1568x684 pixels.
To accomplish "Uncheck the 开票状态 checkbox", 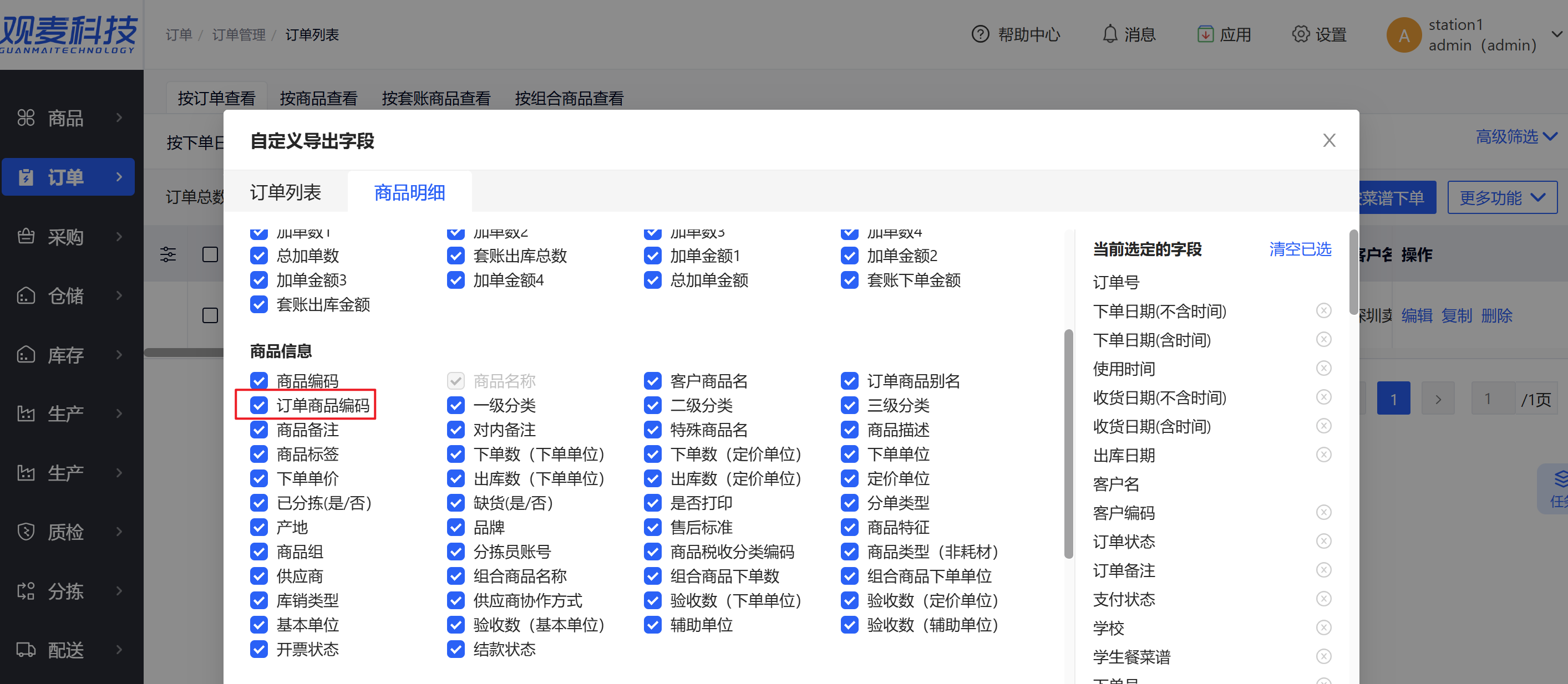I will pos(258,649).
